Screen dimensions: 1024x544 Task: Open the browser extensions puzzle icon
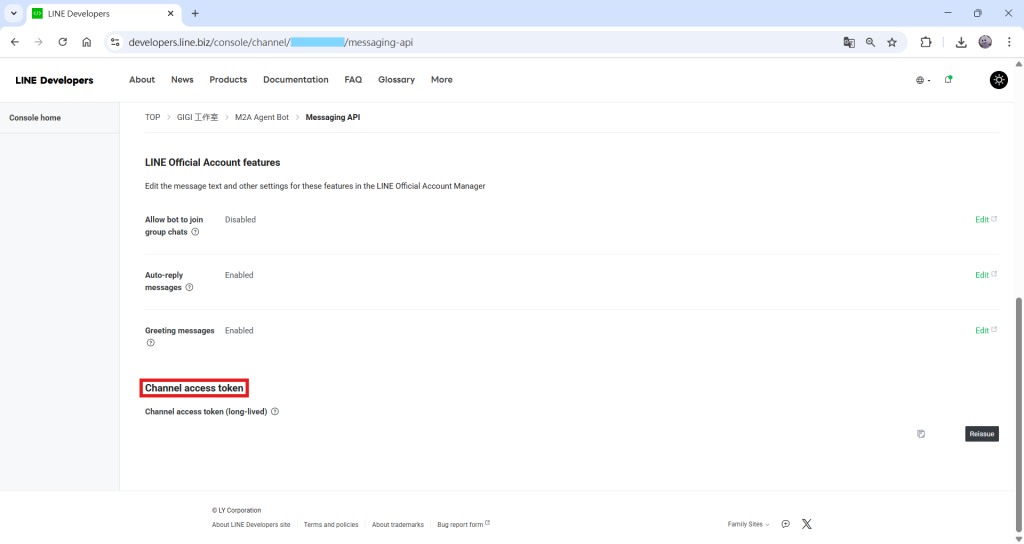(926, 42)
